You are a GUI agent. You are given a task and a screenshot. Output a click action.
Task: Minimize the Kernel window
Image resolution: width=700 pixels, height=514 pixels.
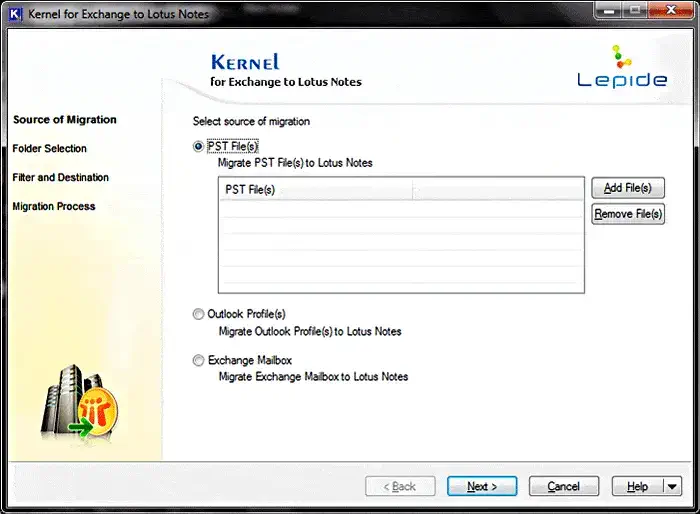click(608, 10)
